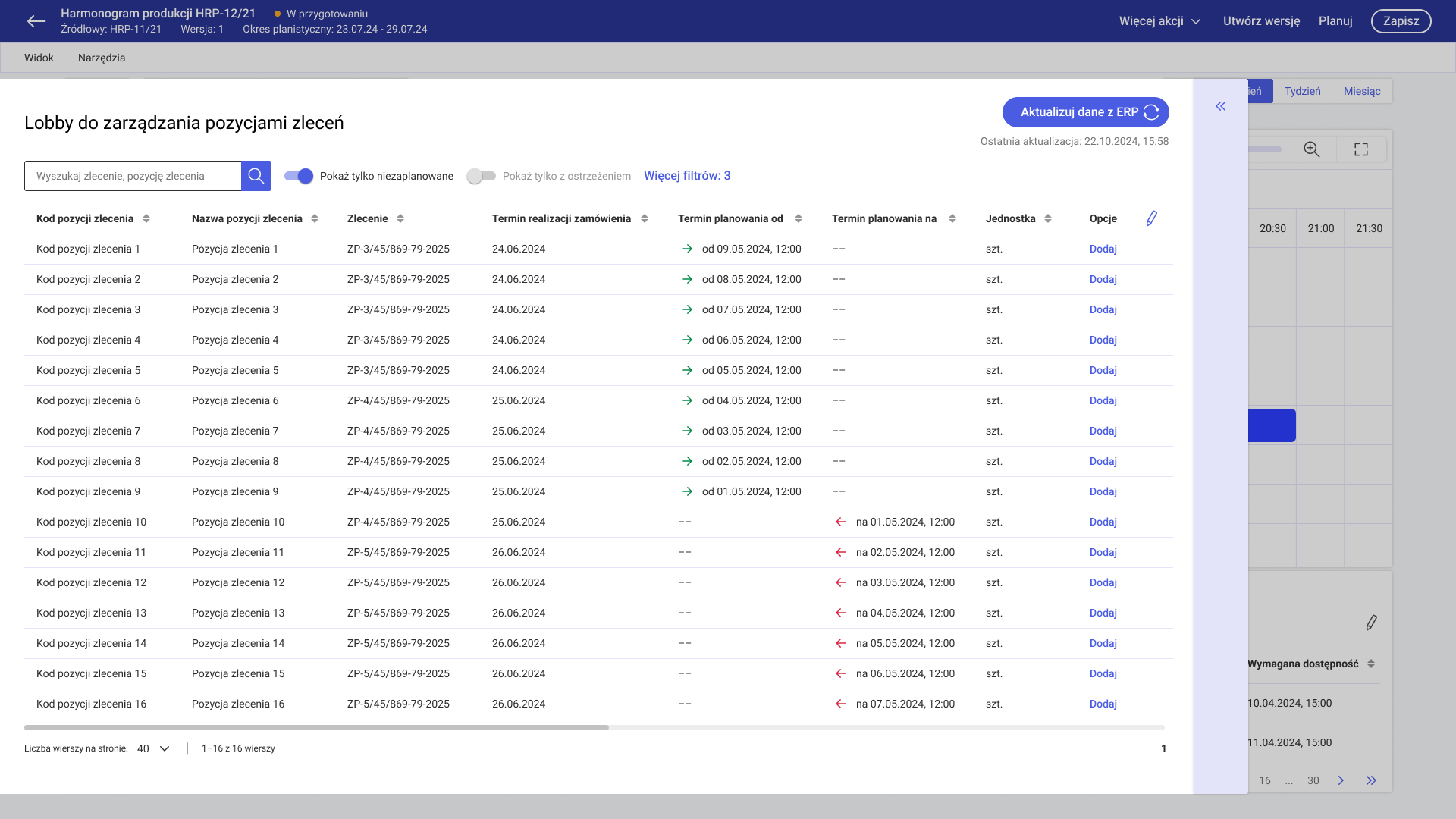
Task: Click the back arrow in header
Action: [x=36, y=21]
